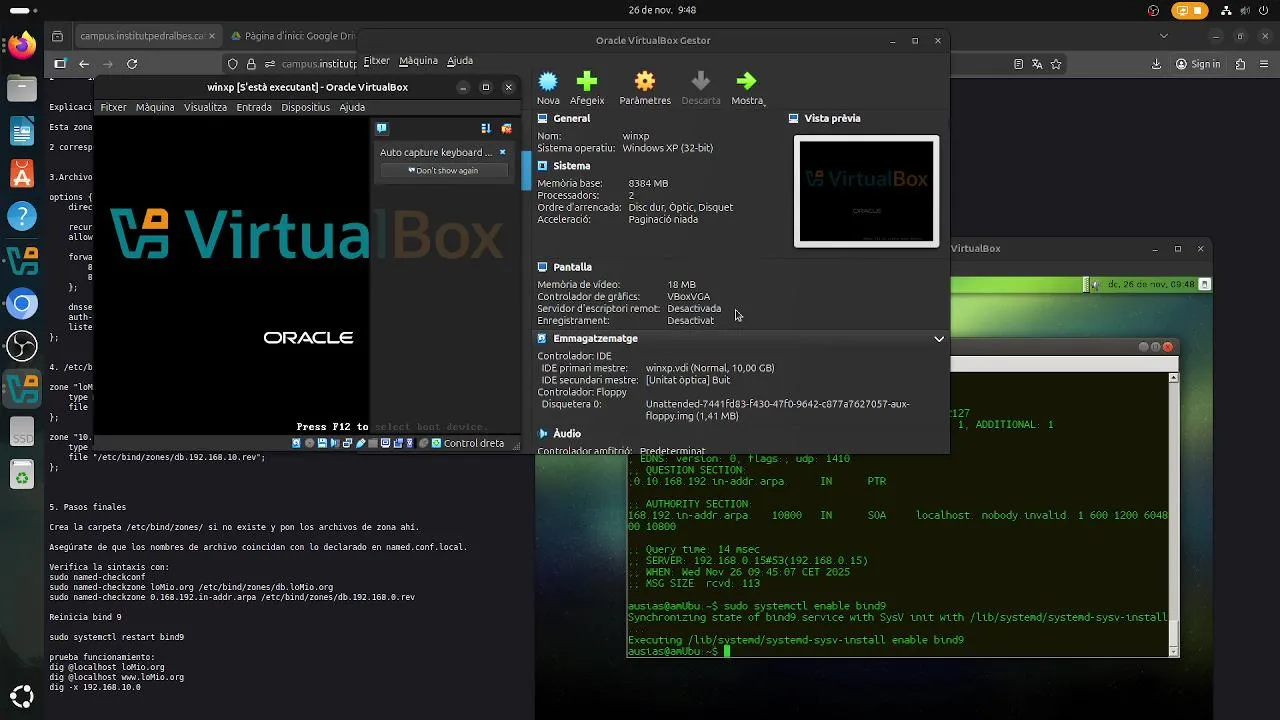
Task: Click Sign in in Firefox toolbar
Action: [x=1197, y=64]
